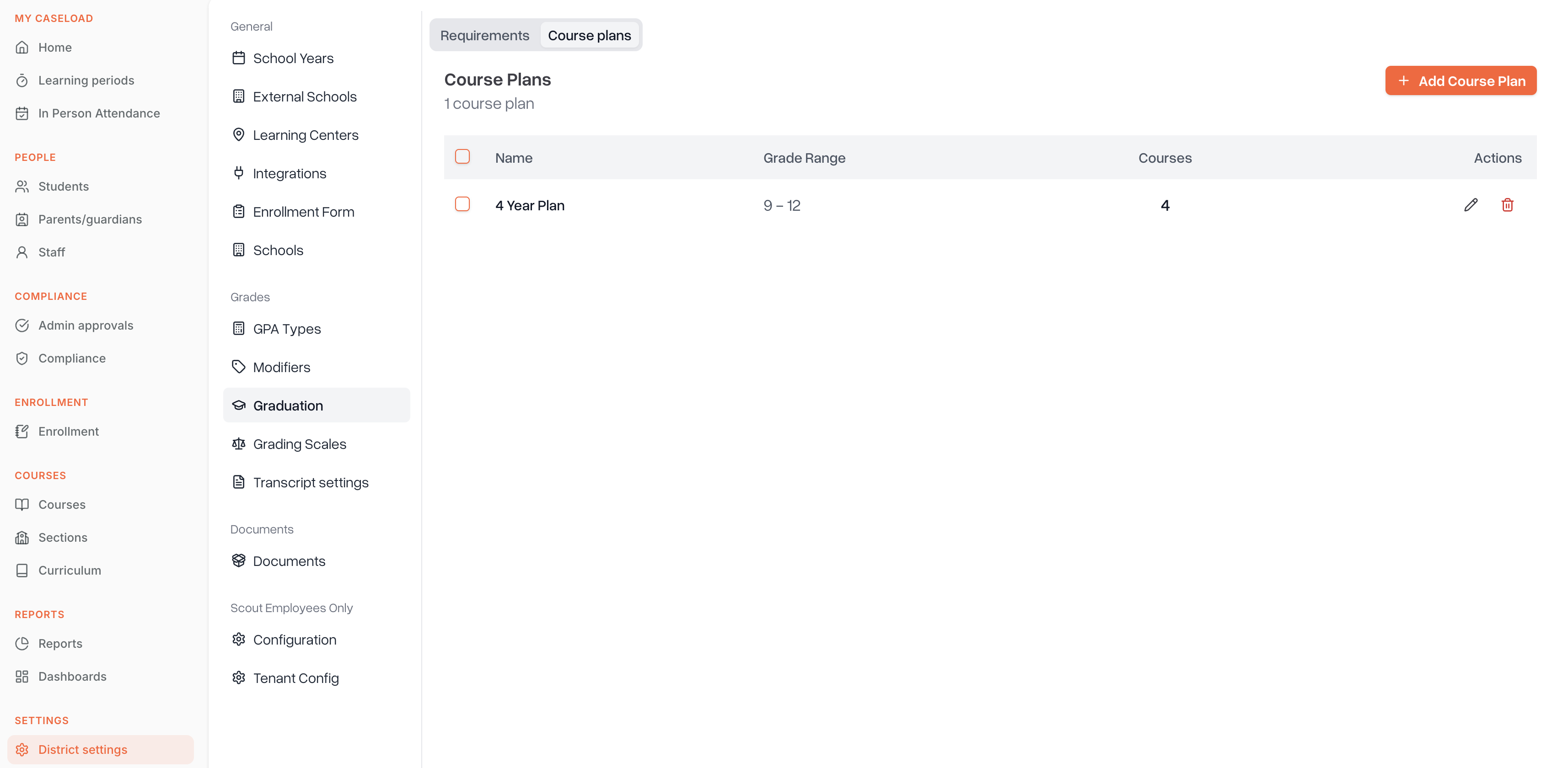This screenshot has width=1568, height=768.
Task: Click the pencil edit icon for 4 Year Plan
Action: (1471, 205)
